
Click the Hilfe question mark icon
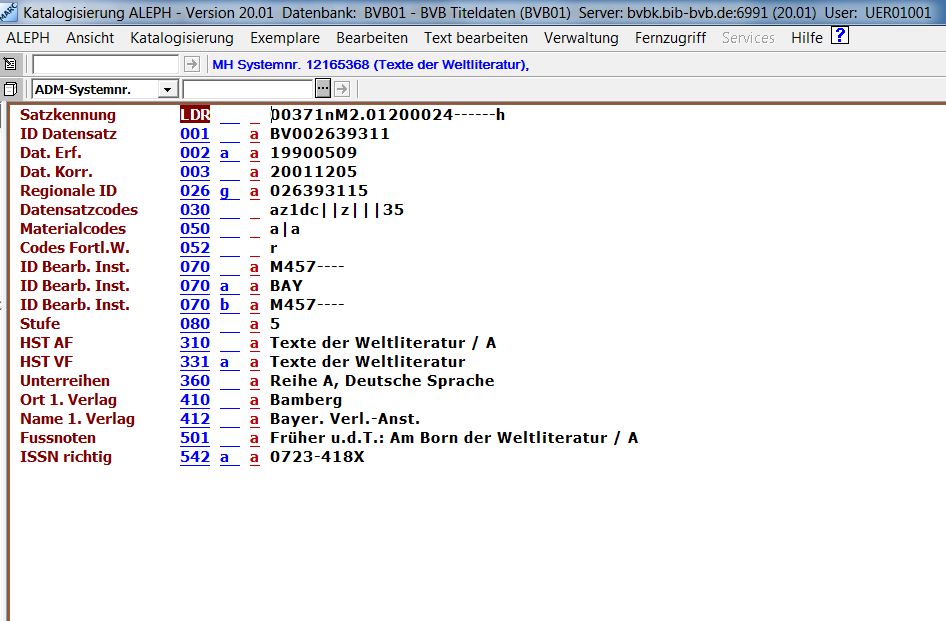point(840,37)
